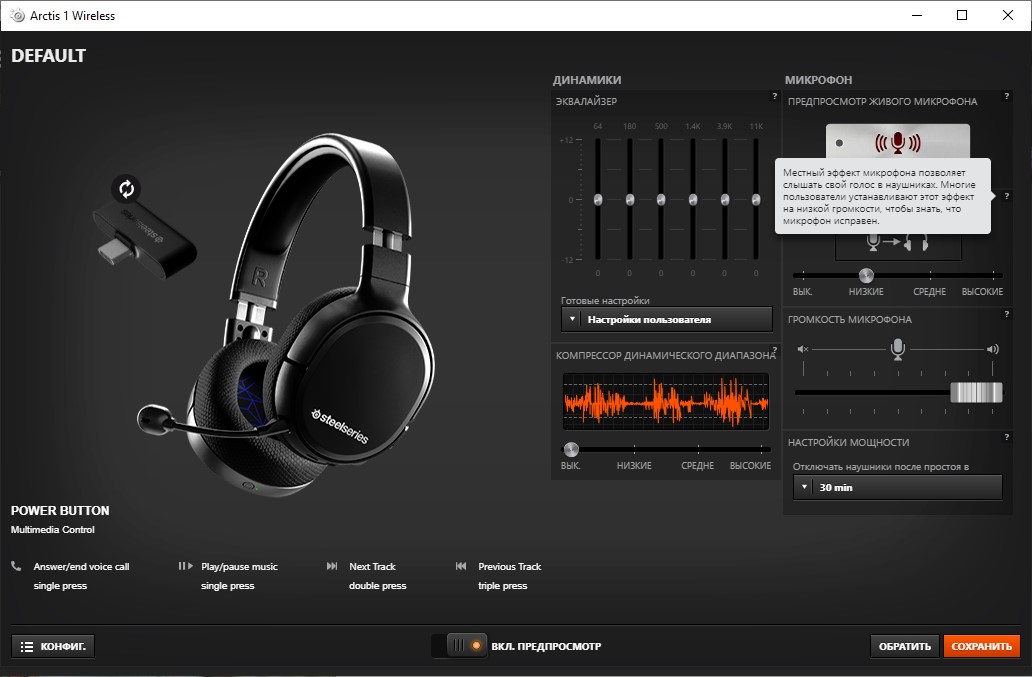Set sidetone to ВЫСОКИЕ position
1032x677 pixels.
pyautogui.click(x=982, y=291)
